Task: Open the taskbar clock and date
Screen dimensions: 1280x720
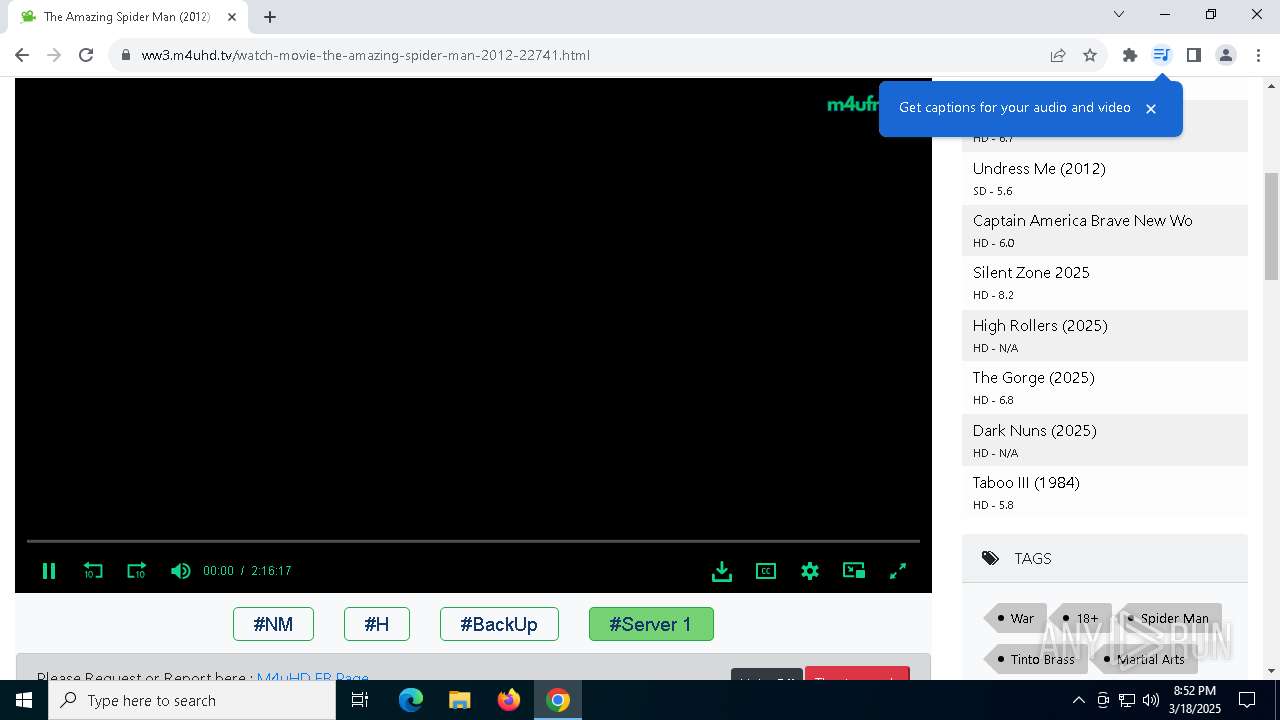Action: [x=1195, y=700]
